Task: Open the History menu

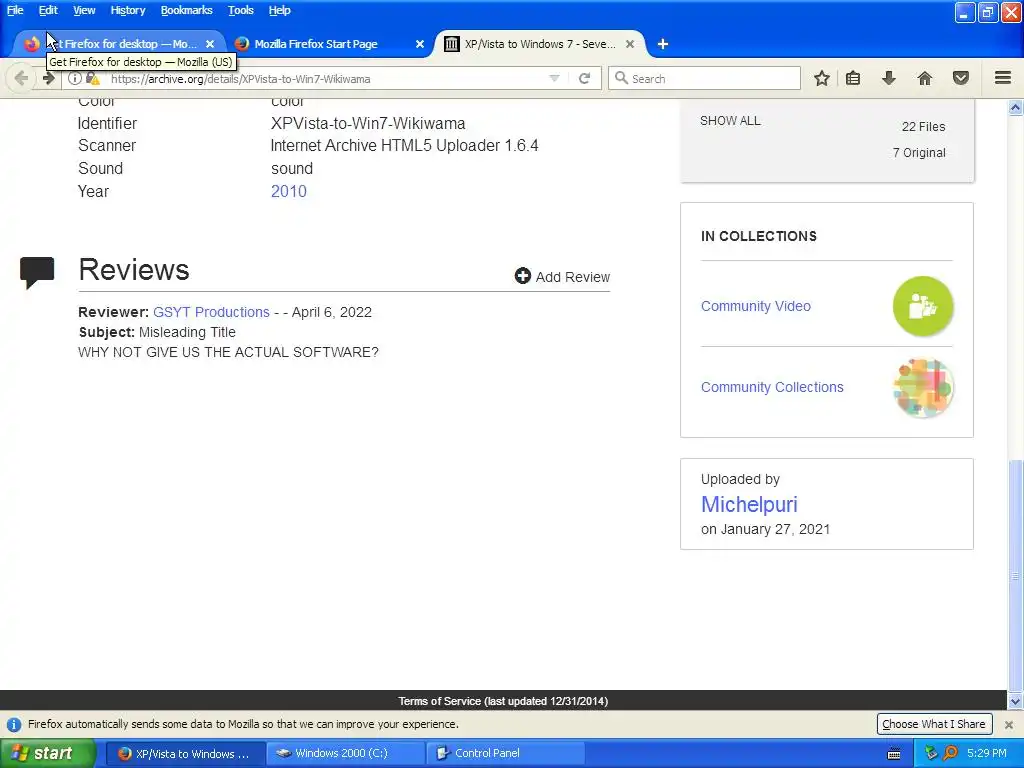Action: [x=127, y=10]
